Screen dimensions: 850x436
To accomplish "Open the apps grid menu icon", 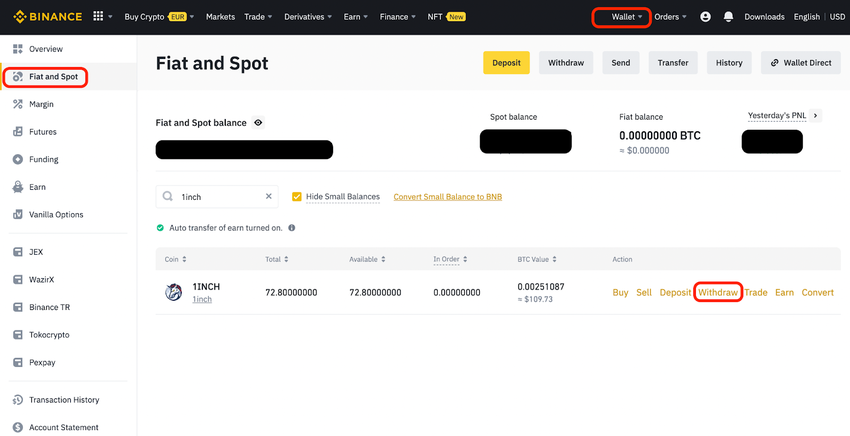I will point(98,16).
